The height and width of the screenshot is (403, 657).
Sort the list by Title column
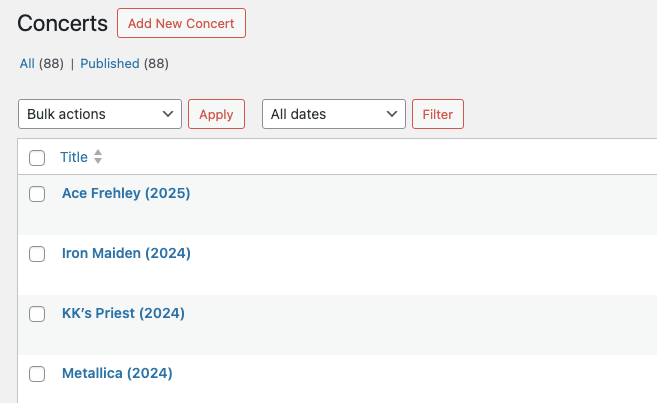pyautogui.click(x=74, y=157)
